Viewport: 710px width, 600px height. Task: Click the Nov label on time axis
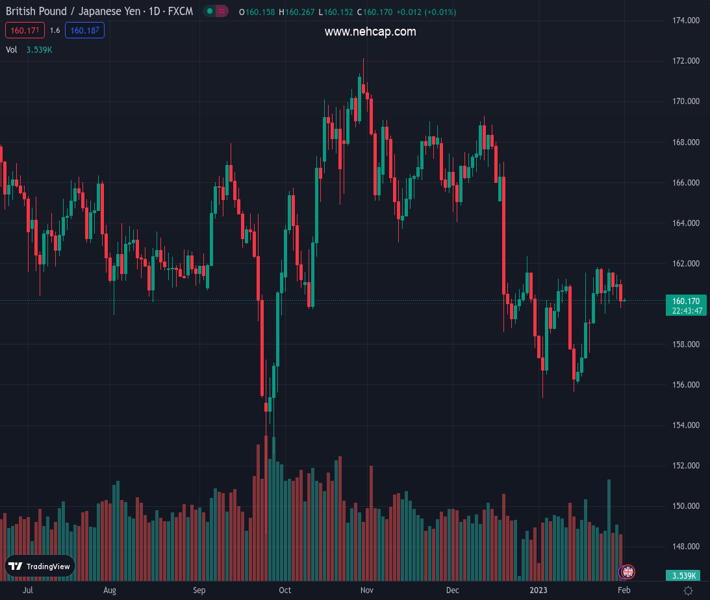click(x=367, y=591)
